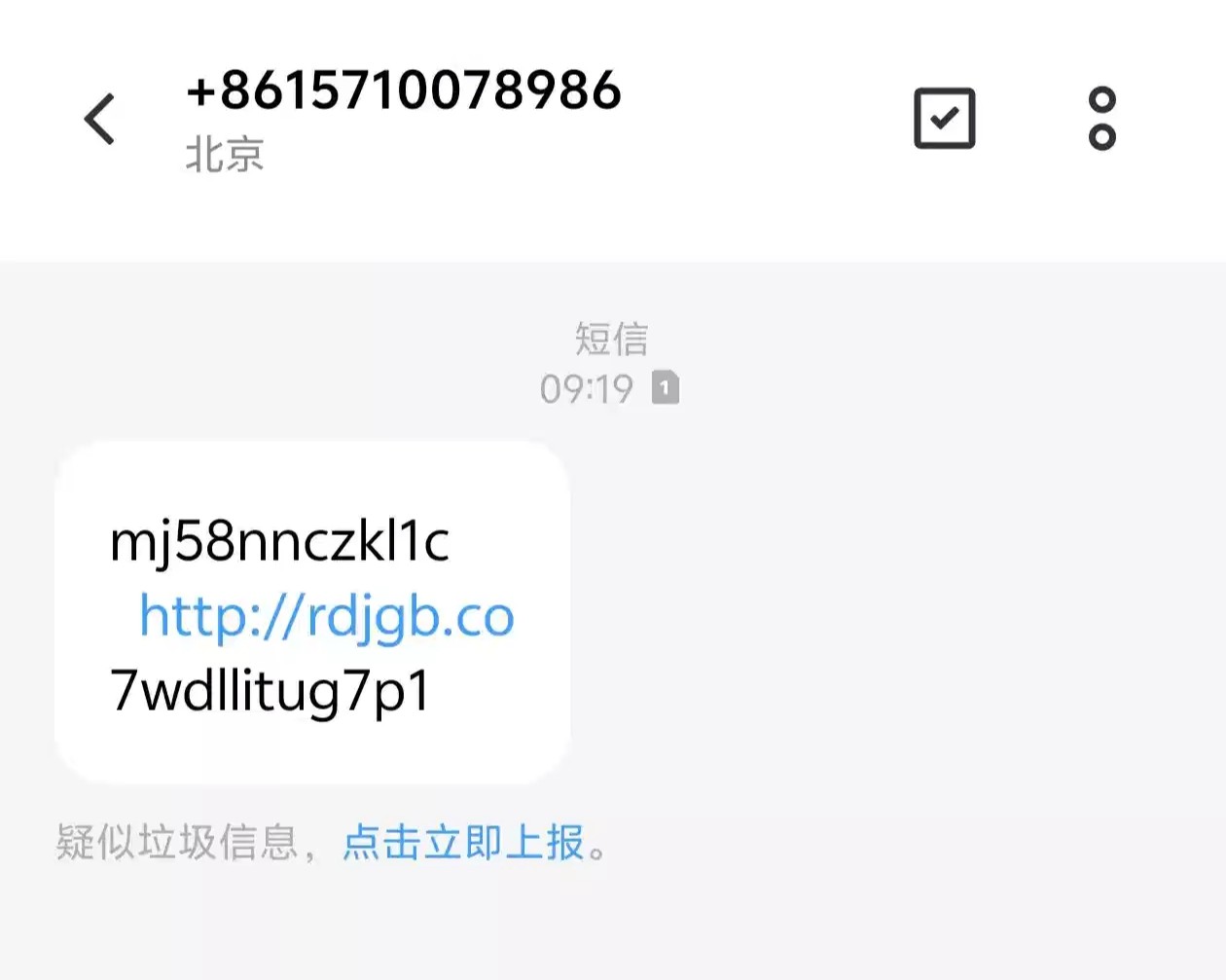Open contact details for +8615710078986
This screenshot has height=980, width=1226.
[403, 90]
